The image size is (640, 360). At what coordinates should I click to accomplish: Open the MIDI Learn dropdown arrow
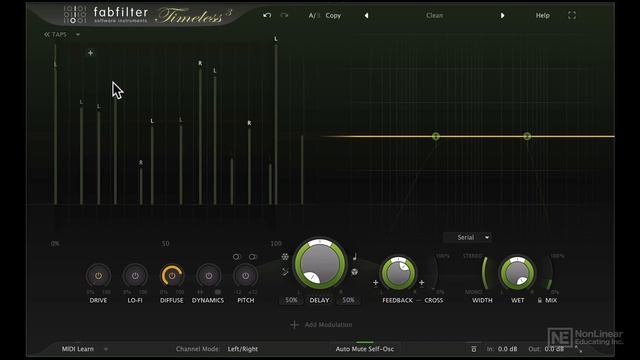pos(106,349)
